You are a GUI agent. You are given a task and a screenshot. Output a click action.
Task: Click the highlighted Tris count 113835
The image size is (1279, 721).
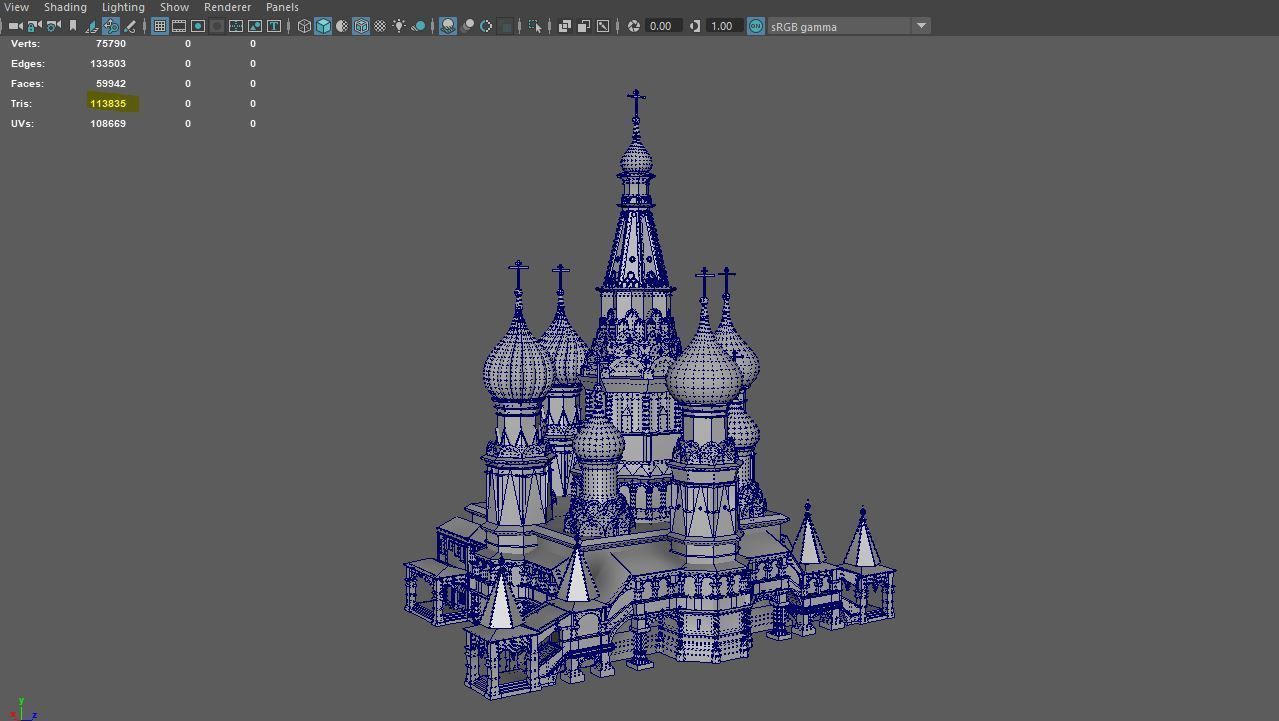coord(108,104)
